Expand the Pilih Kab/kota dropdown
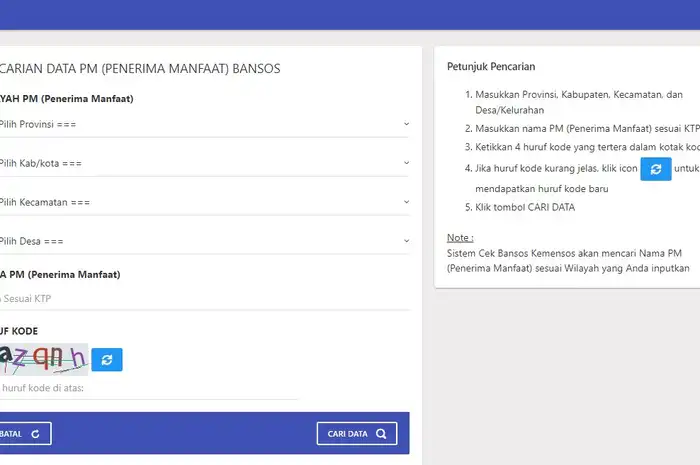The width and height of the screenshot is (700, 465). coord(204,163)
